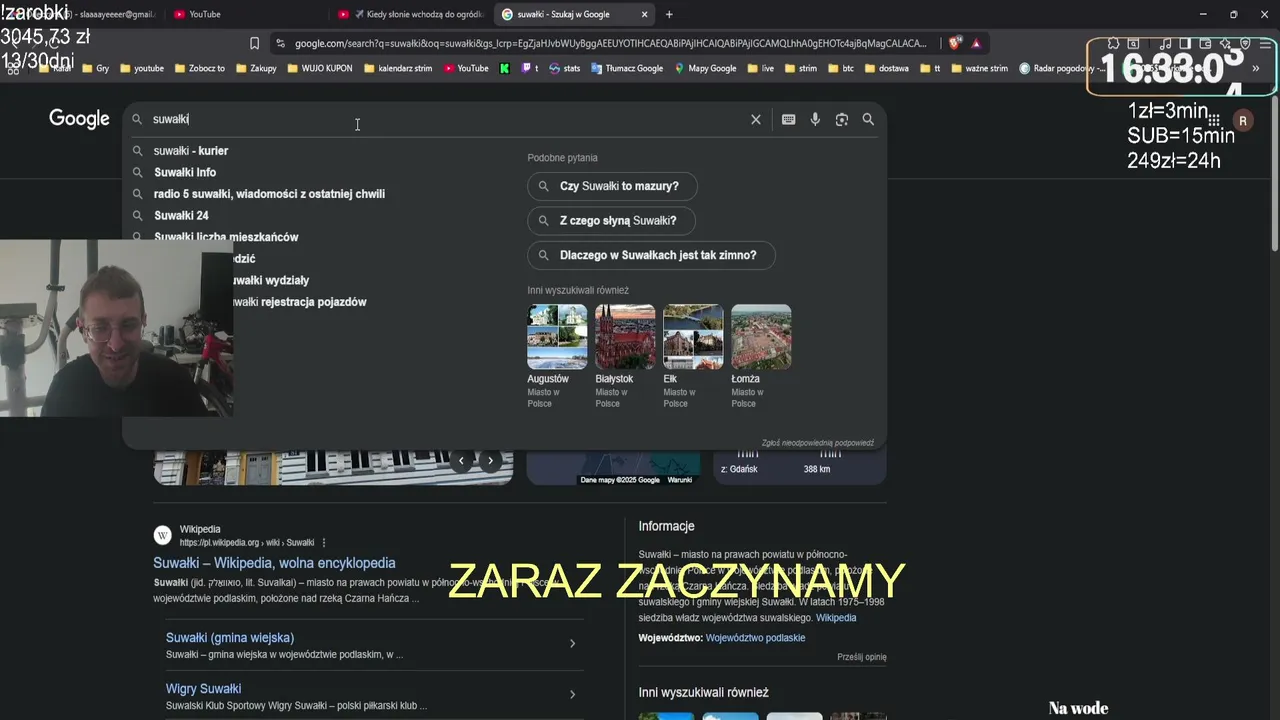Choose suggestion 'Suwałki Info'
1280x720 pixels.
[x=185, y=172]
